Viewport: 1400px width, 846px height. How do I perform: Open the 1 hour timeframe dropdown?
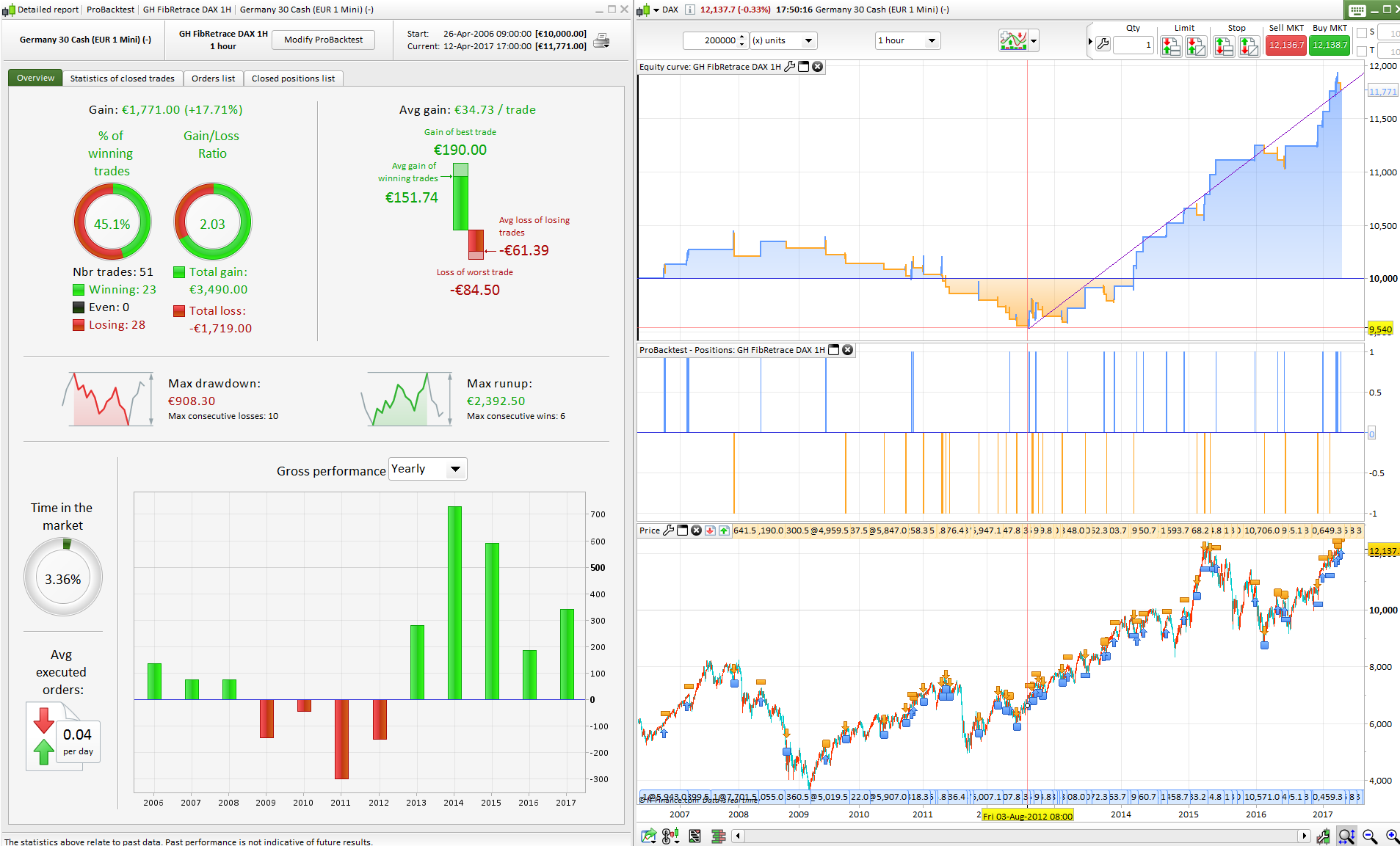coord(907,40)
